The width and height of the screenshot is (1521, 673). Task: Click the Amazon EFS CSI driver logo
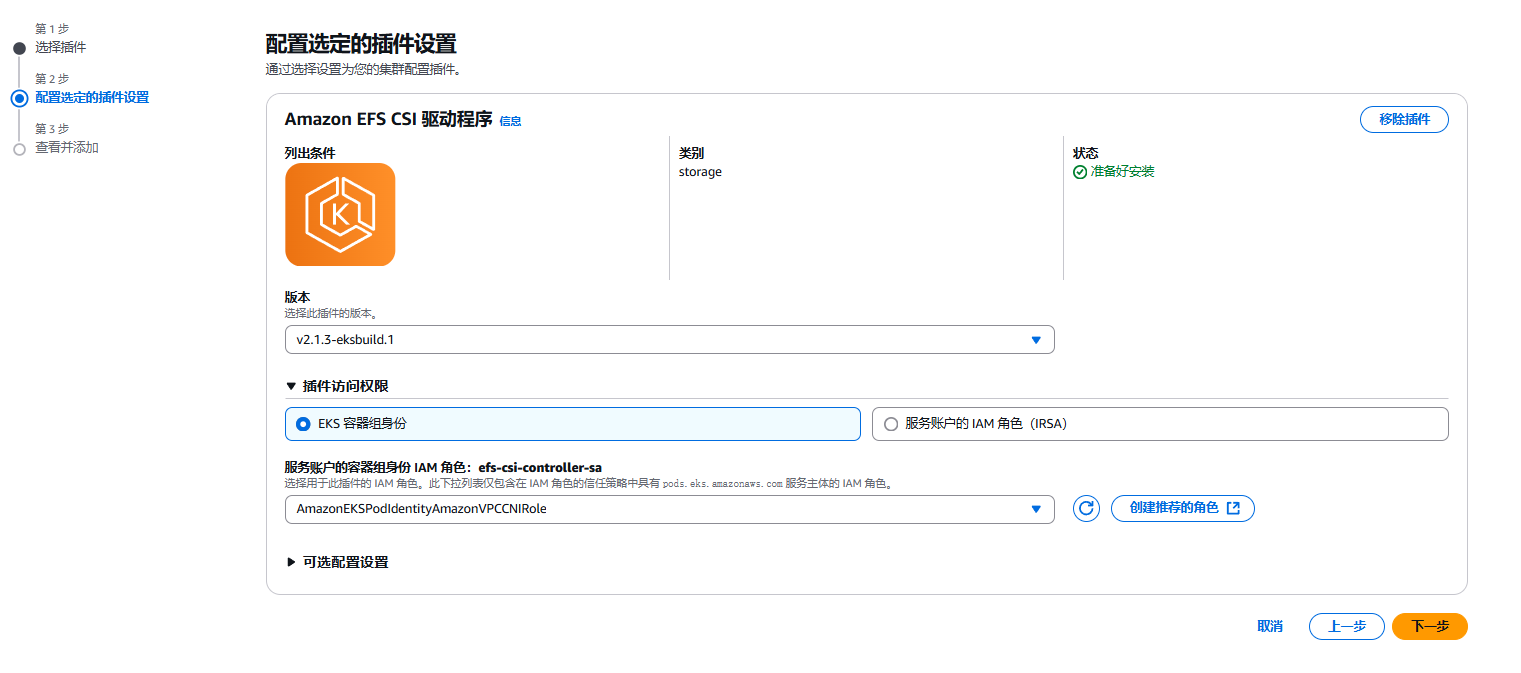tap(340, 214)
